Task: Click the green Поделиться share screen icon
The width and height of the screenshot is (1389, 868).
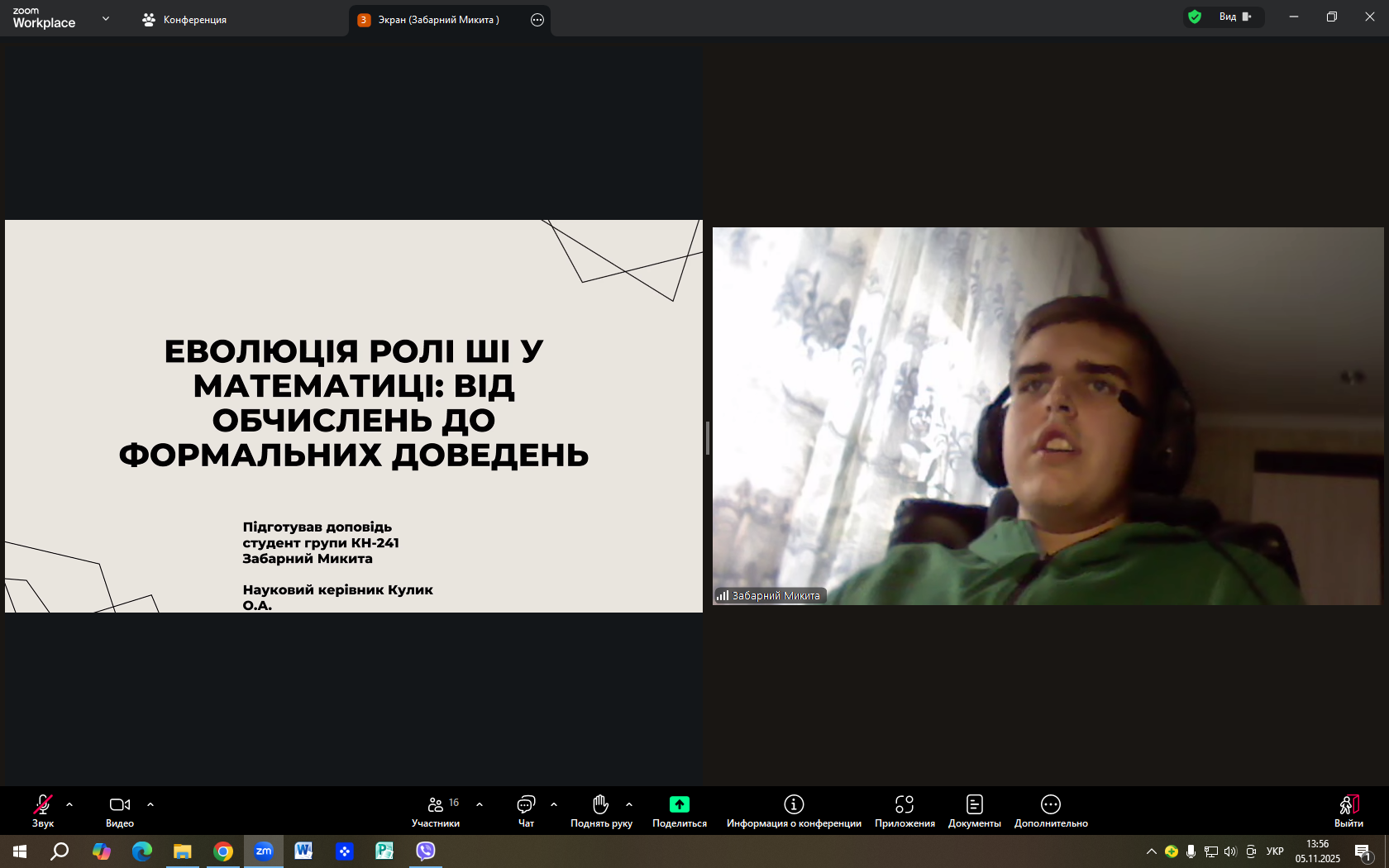Action: (x=679, y=804)
